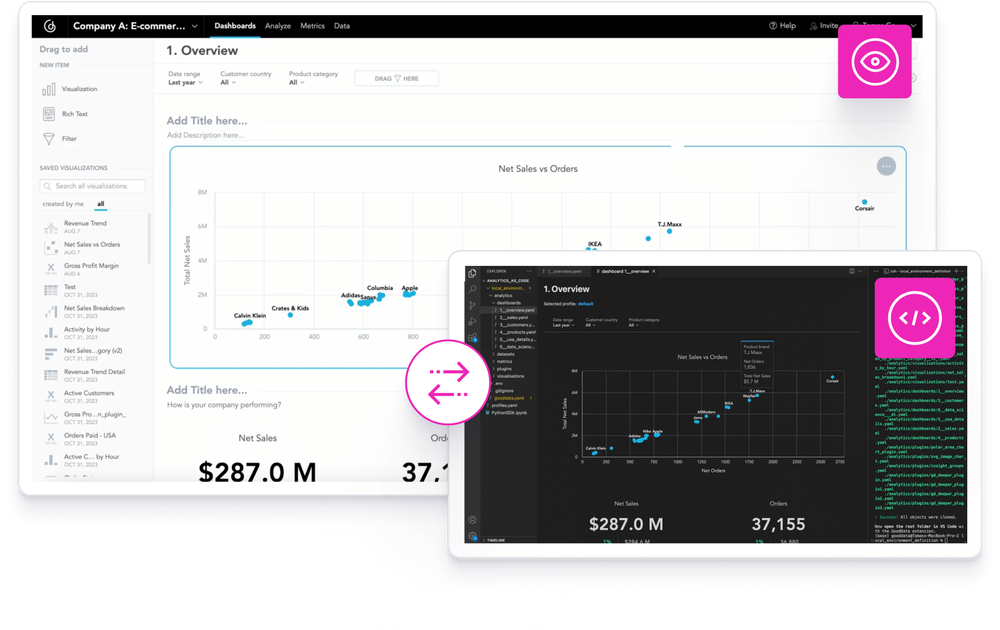The image size is (1000, 630).
Task: Select the 'all' visualizations filter tab
Action: [x=101, y=204]
